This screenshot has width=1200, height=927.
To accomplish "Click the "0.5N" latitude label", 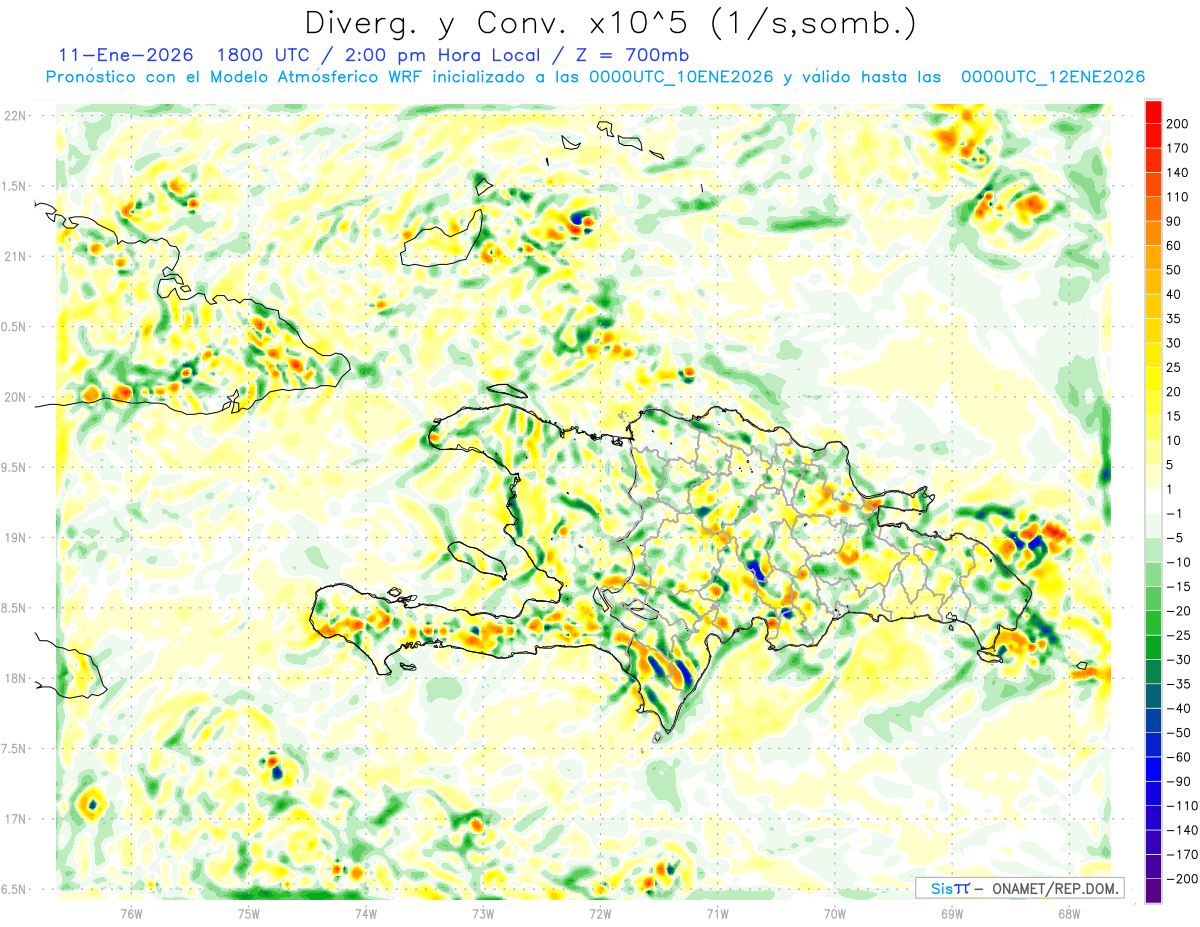I will coord(15,327).
